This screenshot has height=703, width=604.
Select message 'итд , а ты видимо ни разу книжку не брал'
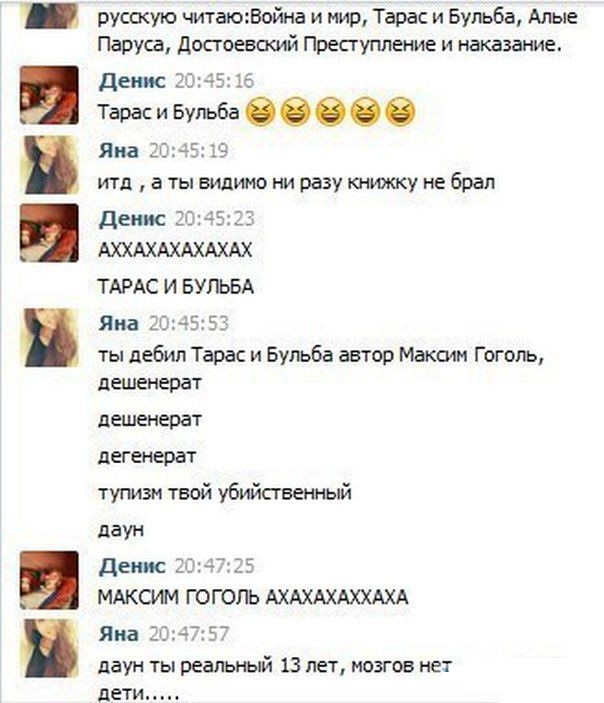point(296,182)
